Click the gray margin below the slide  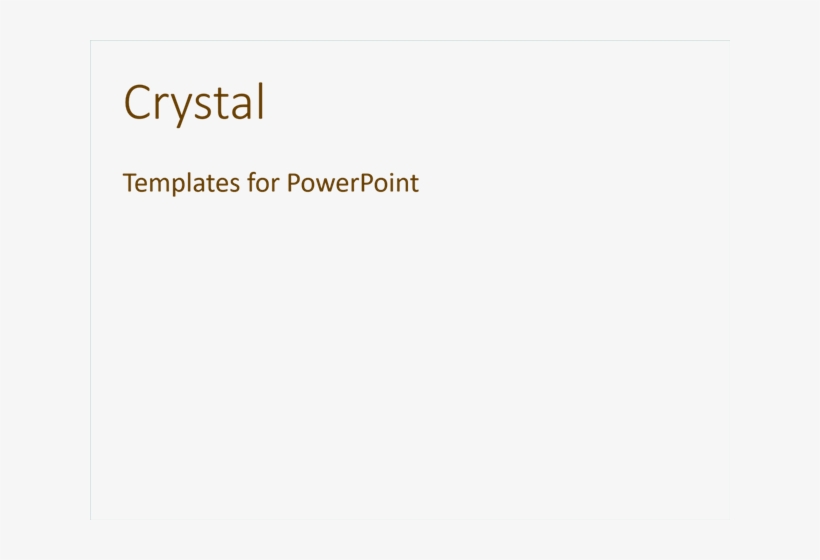pos(410,540)
